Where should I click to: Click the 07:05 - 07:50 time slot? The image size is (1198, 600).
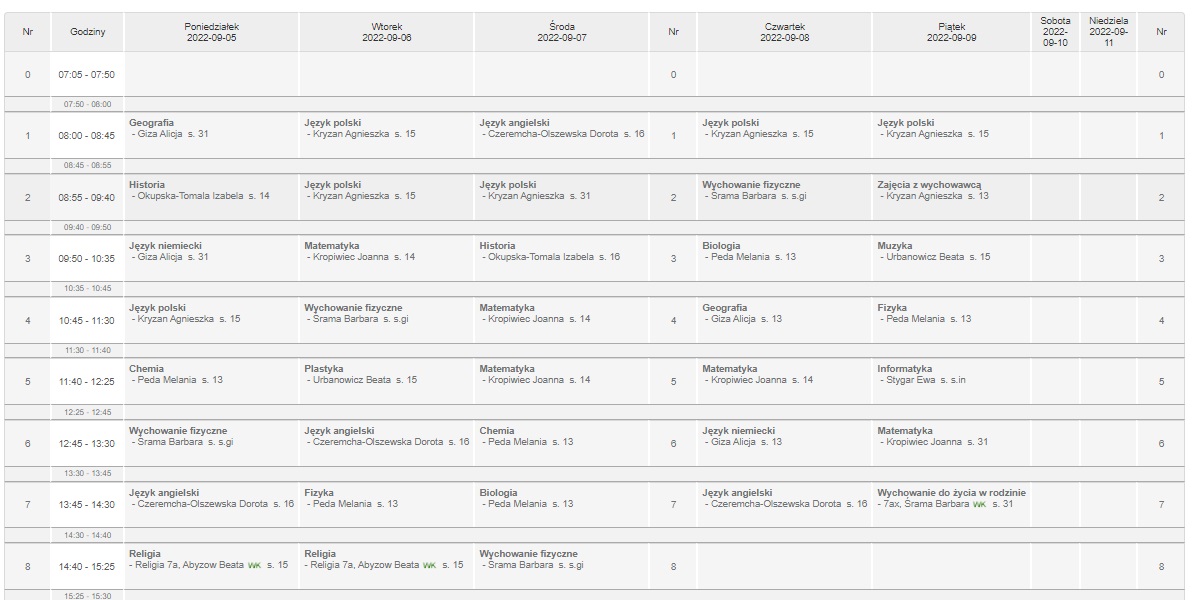coord(88,75)
